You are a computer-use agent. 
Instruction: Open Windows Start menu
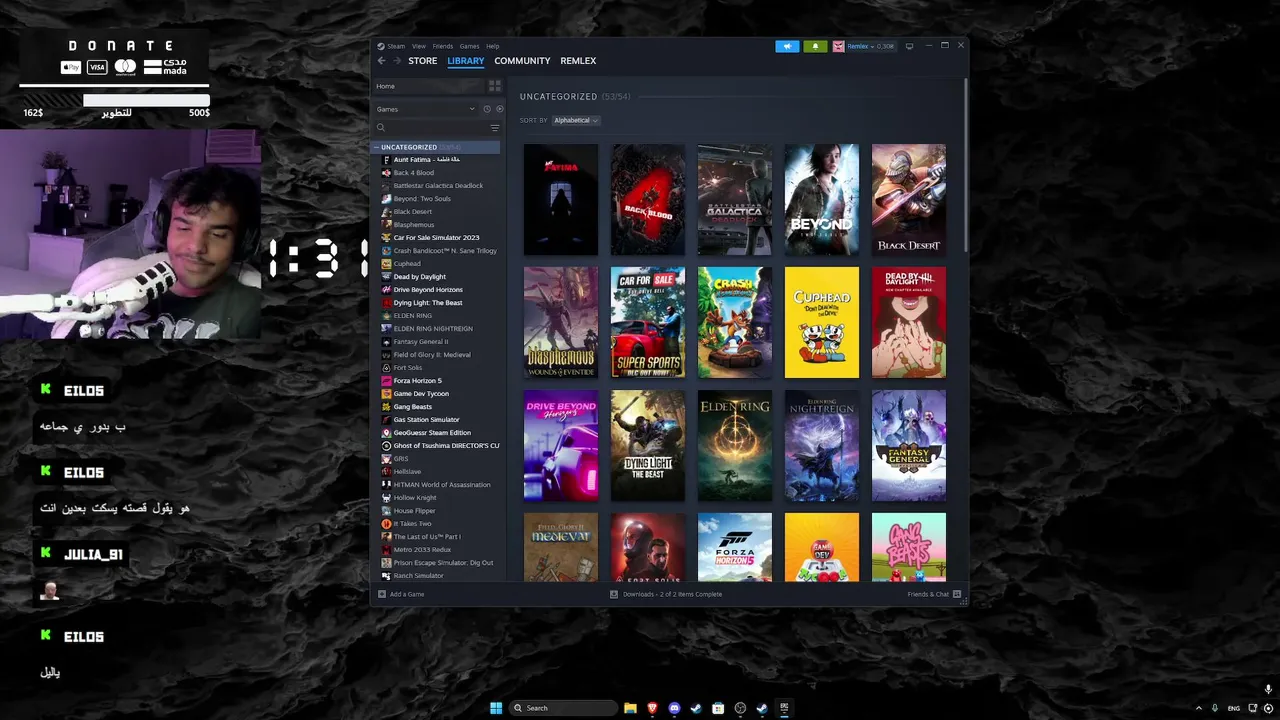[496, 708]
